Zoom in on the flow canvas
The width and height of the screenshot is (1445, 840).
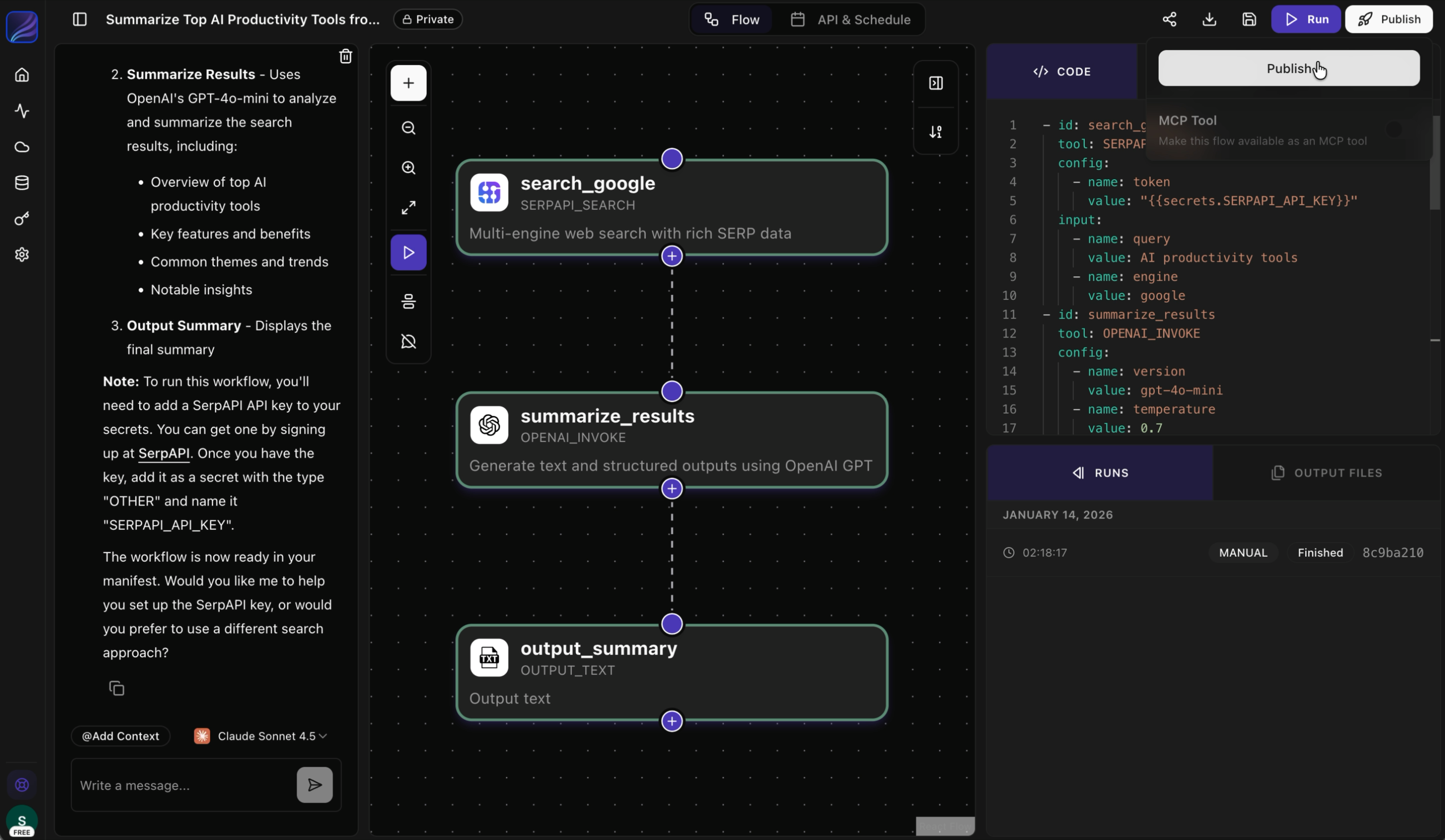[x=408, y=168]
